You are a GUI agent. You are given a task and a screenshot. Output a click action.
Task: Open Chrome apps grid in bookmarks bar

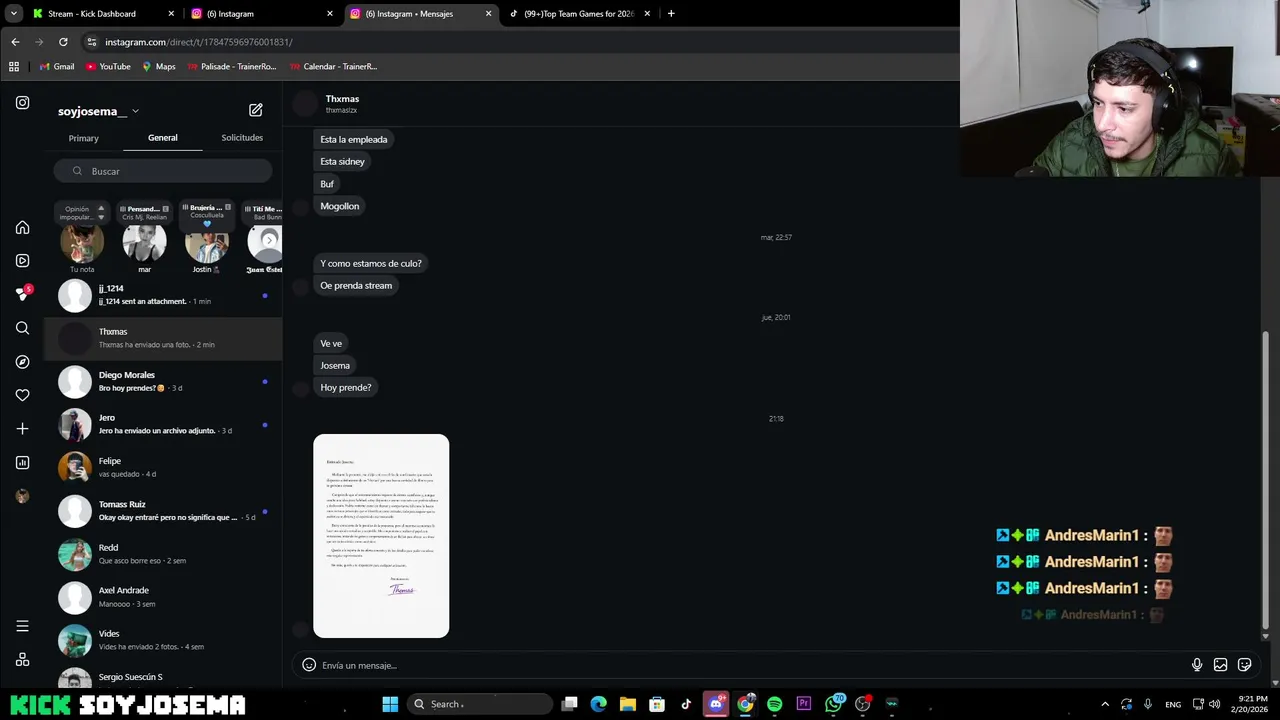click(x=14, y=66)
